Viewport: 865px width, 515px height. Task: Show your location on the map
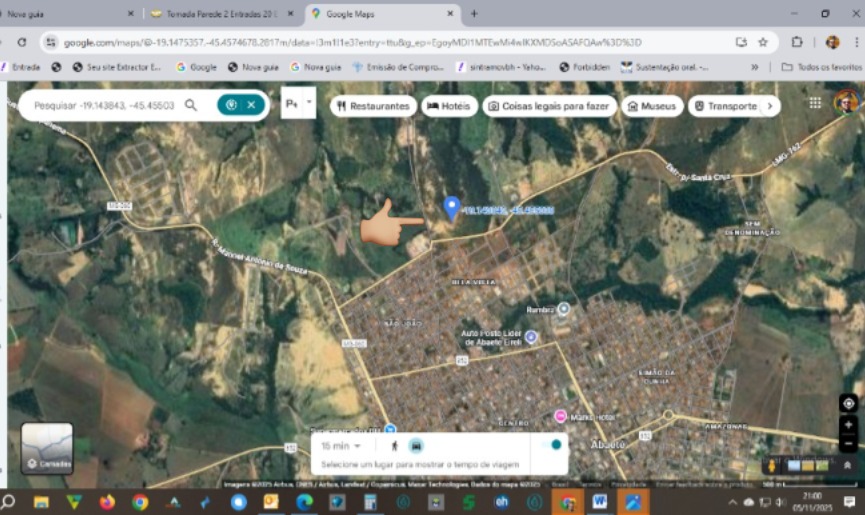[848, 403]
